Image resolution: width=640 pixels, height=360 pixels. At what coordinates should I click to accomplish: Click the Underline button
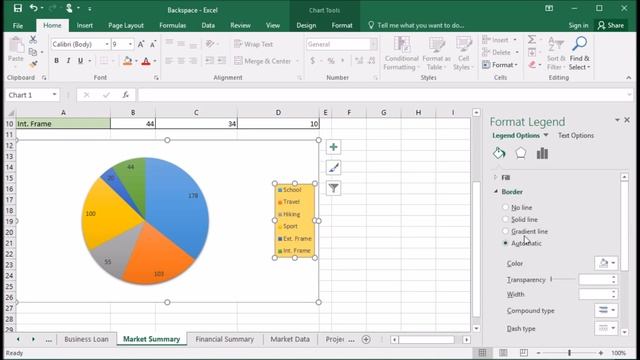coord(80,61)
